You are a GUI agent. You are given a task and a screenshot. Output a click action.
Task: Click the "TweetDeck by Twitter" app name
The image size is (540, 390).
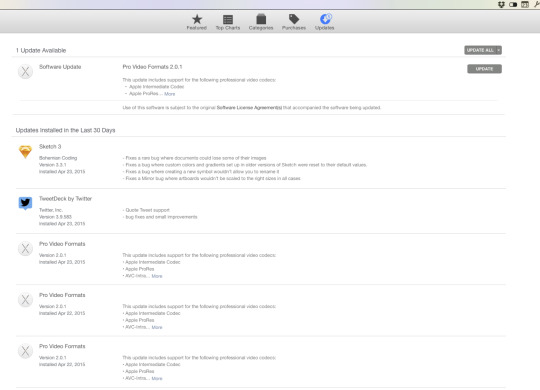tap(65, 199)
